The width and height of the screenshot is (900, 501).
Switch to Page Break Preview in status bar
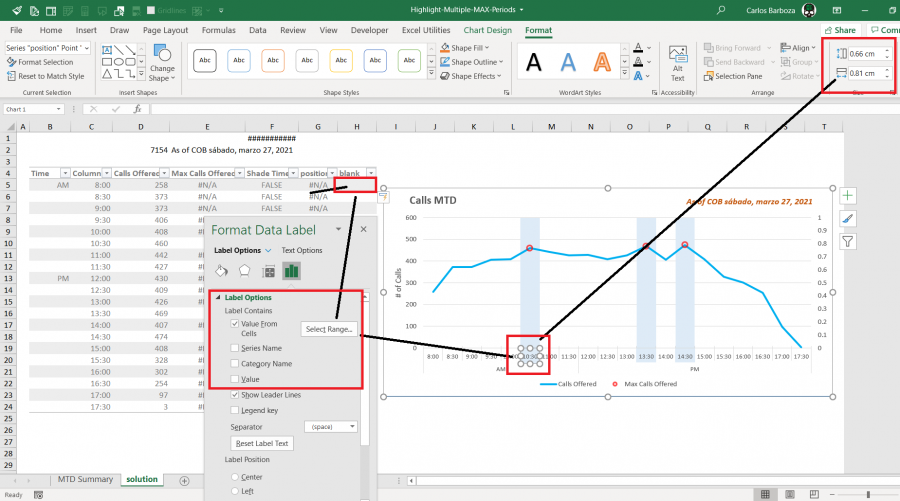814,494
